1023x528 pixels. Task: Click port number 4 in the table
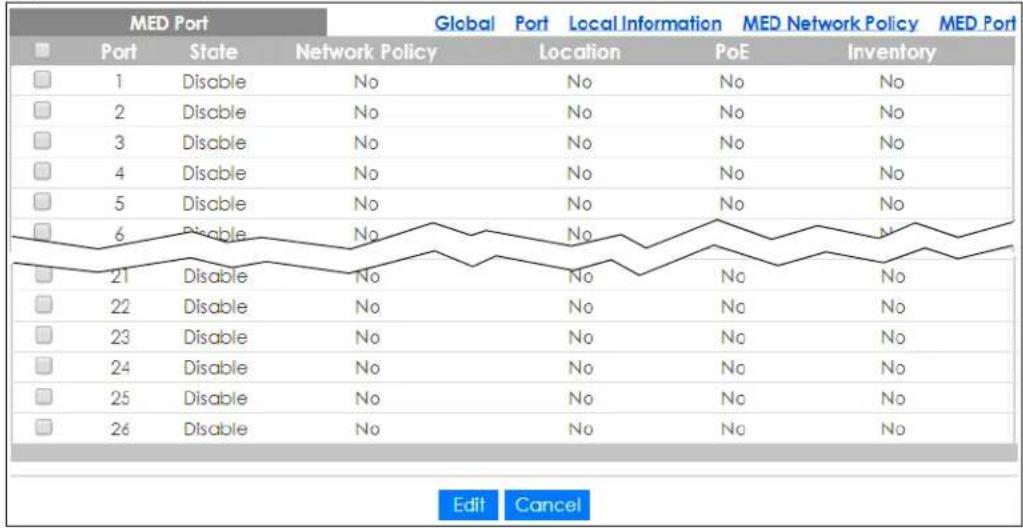[x=119, y=174]
